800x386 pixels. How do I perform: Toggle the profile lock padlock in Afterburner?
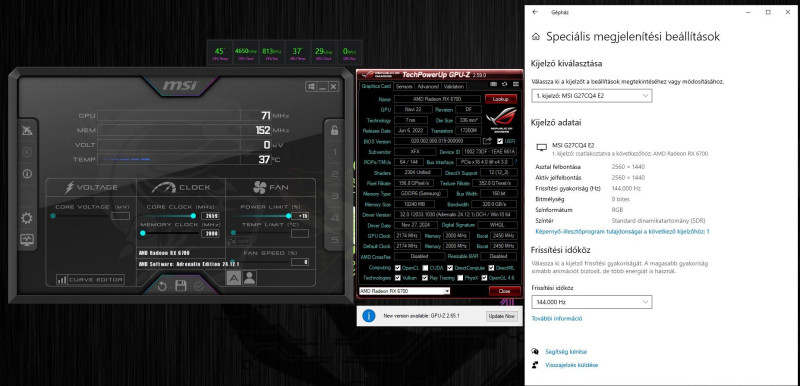334,130
